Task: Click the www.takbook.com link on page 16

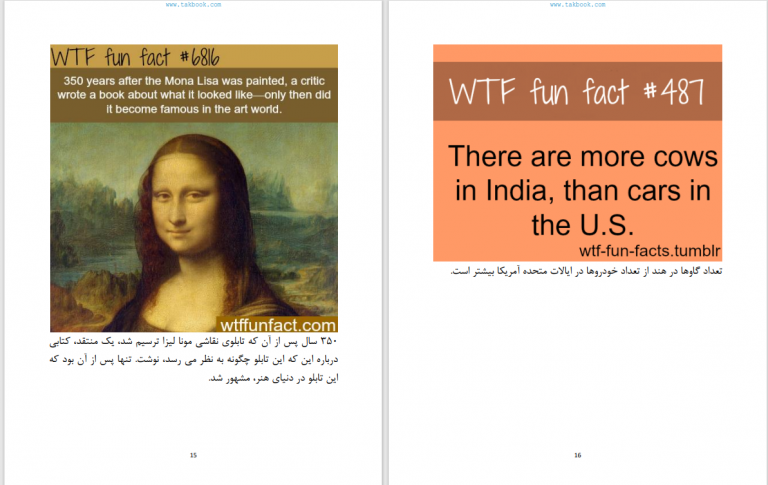Action: pyautogui.click(x=577, y=4)
